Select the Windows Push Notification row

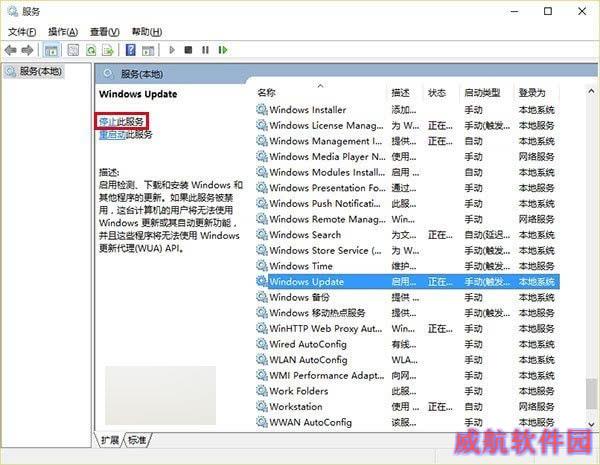(408, 204)
